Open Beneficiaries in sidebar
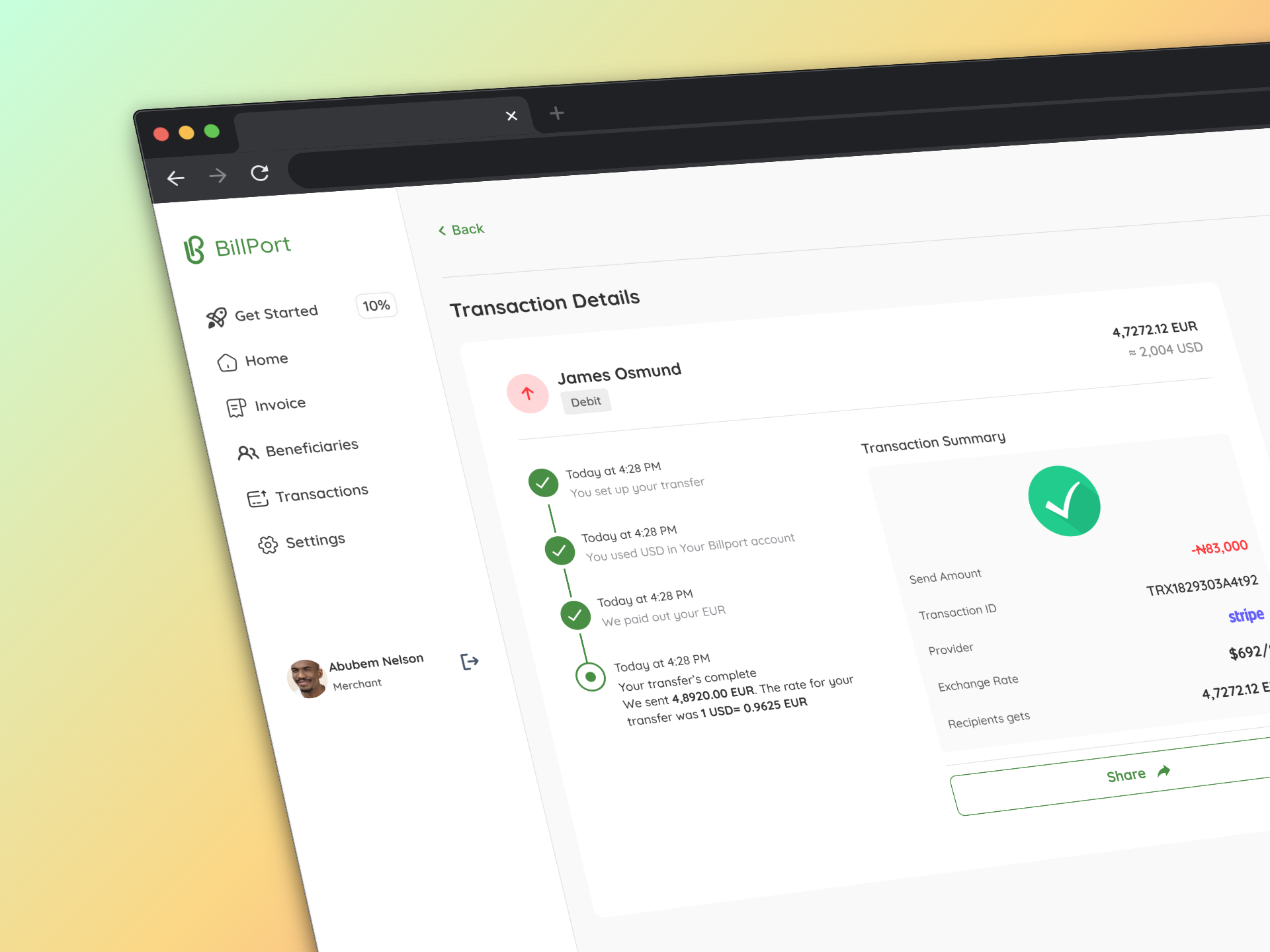This screenshot has height=952, width=1270. coord(312,448)
